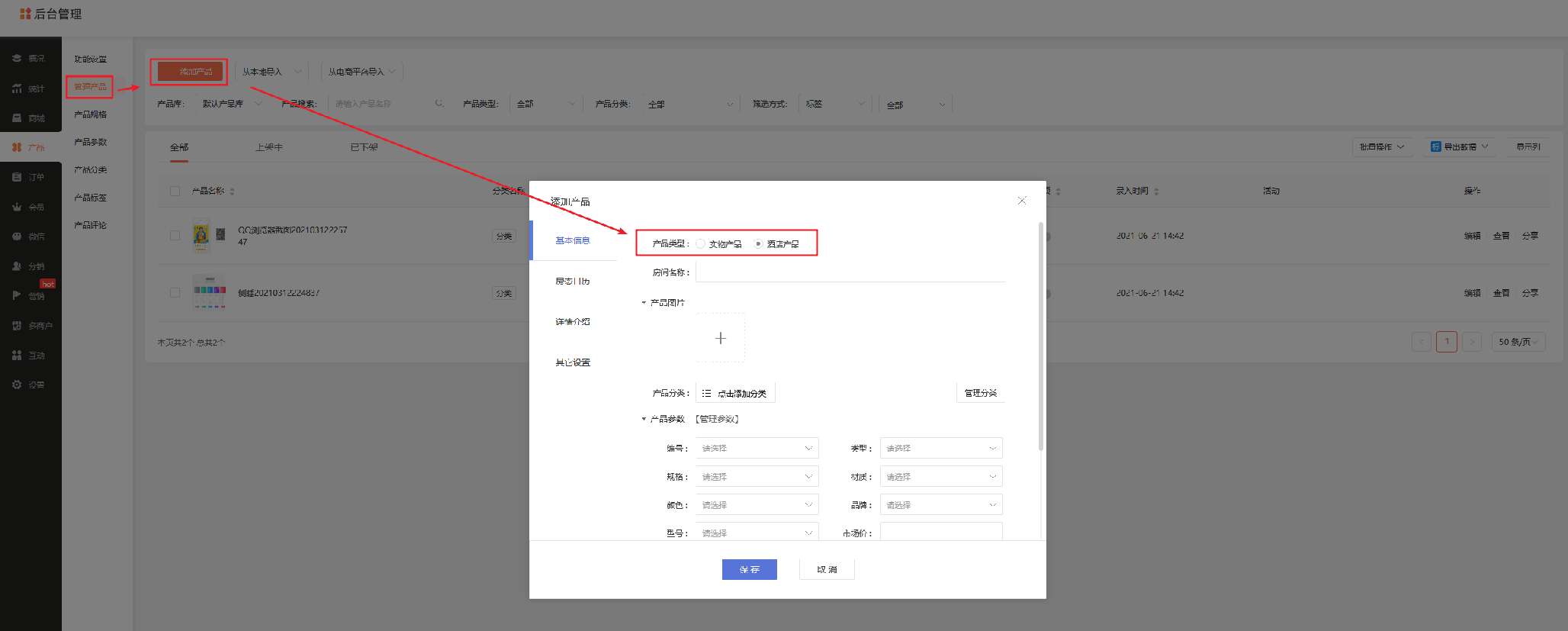Tick the checkbox for the QQ浏览器截图 row
Viewport: 1568px width, 631px height.
175,236
